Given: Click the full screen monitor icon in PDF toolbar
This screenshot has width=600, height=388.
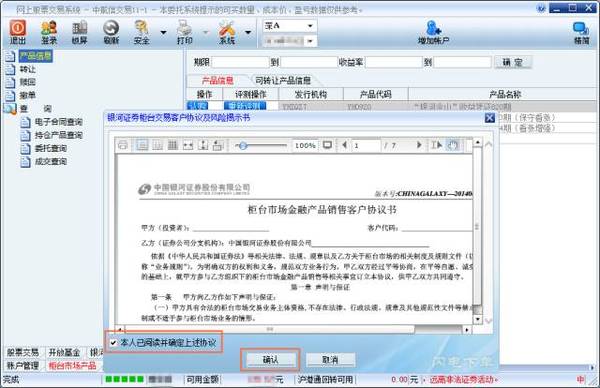Looking at the screenshot, I should coord(327,145).
